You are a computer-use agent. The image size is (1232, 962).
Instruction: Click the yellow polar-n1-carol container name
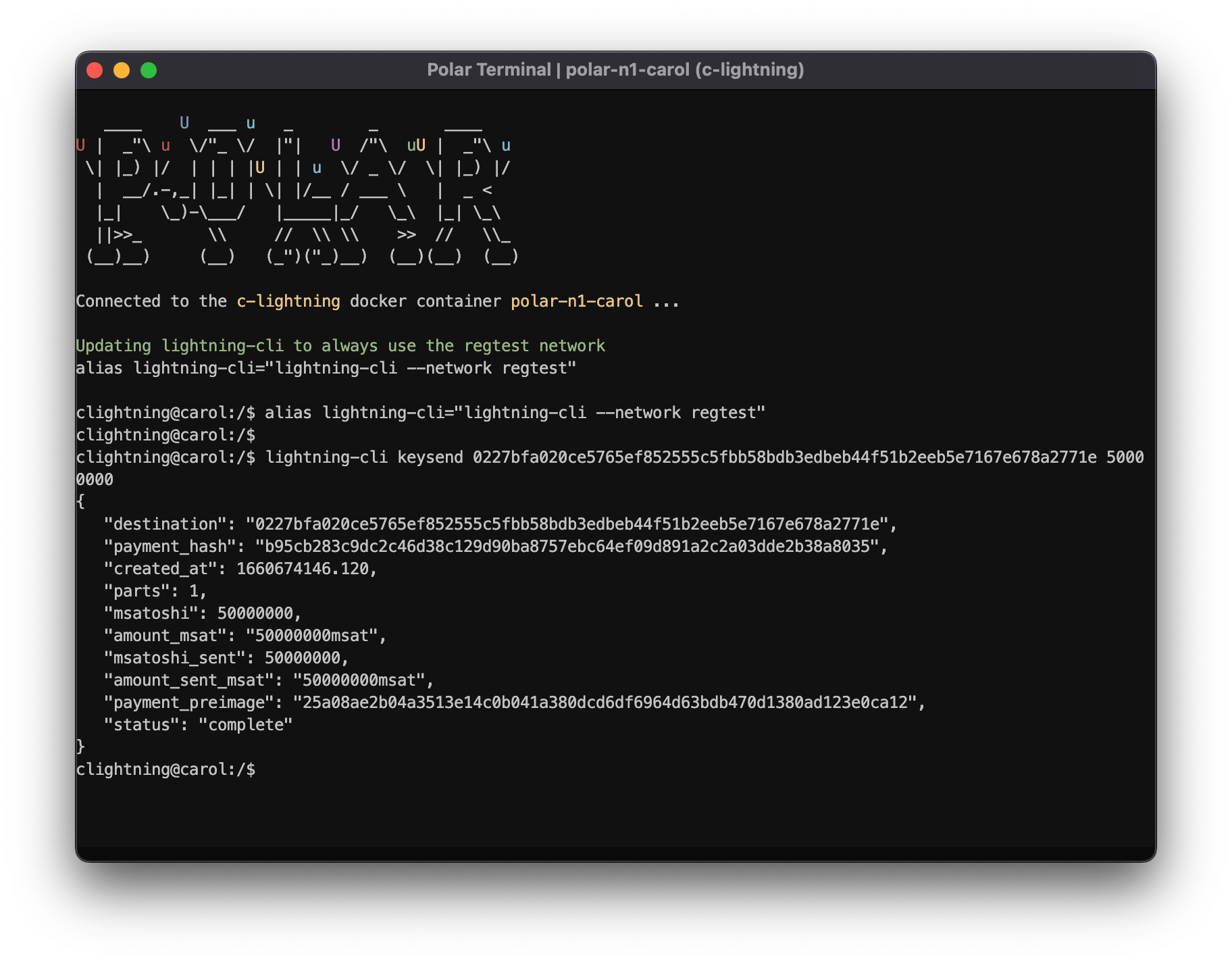(576, 301)
